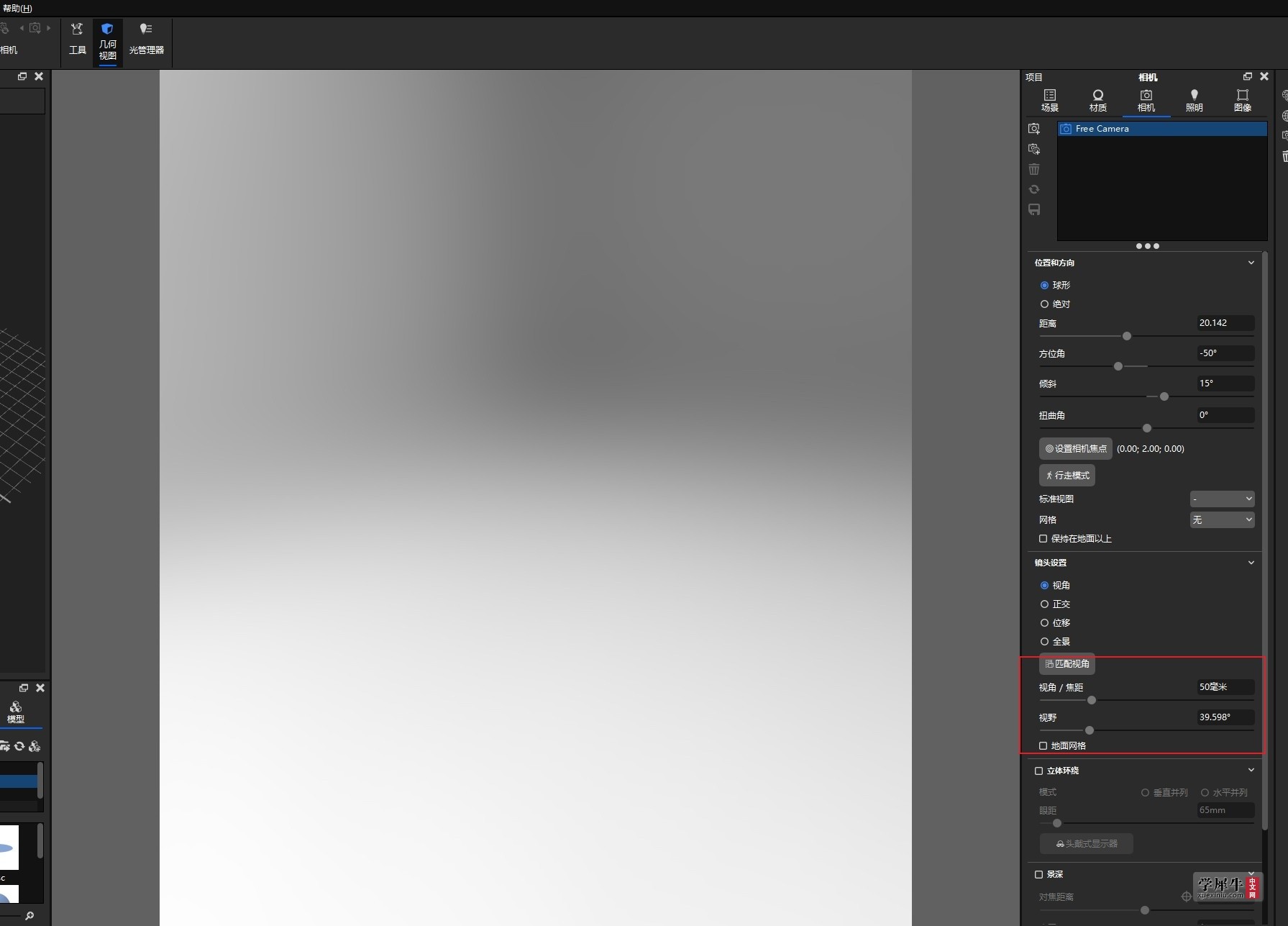Enable 保持在地面以上 checkbox
Screen dimensions: 1288x926
1043,539
